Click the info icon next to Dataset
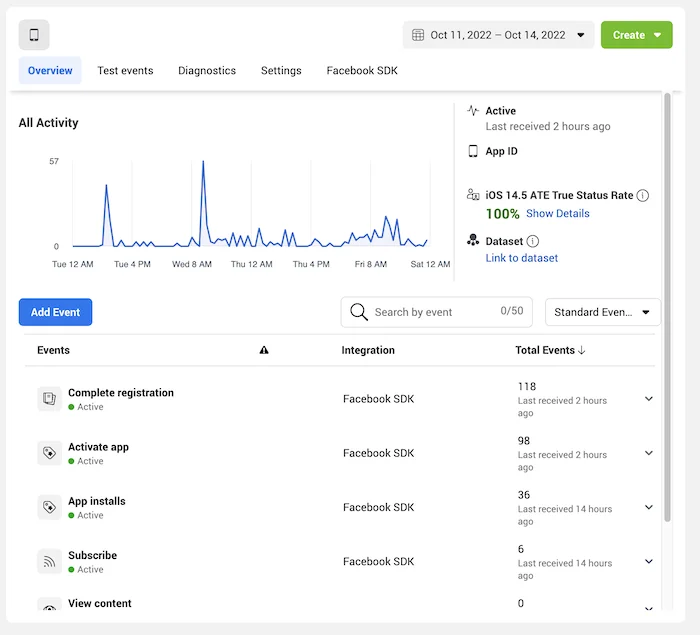 [533, 241]
